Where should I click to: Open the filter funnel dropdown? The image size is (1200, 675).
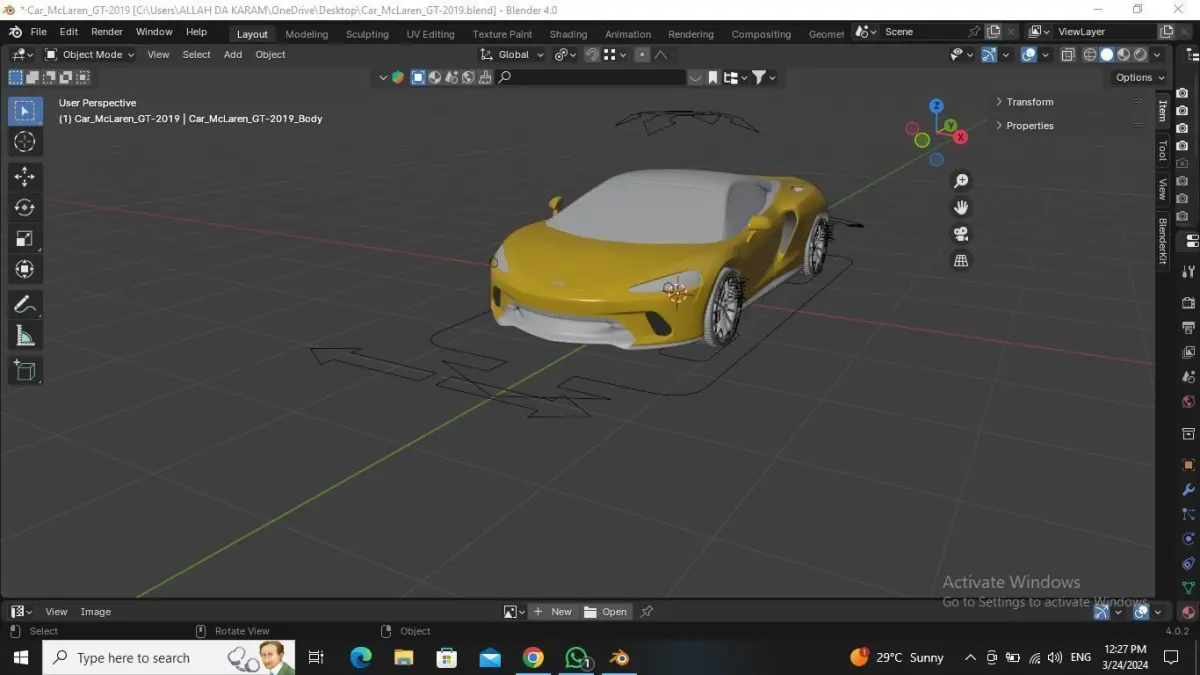(763, 77)
